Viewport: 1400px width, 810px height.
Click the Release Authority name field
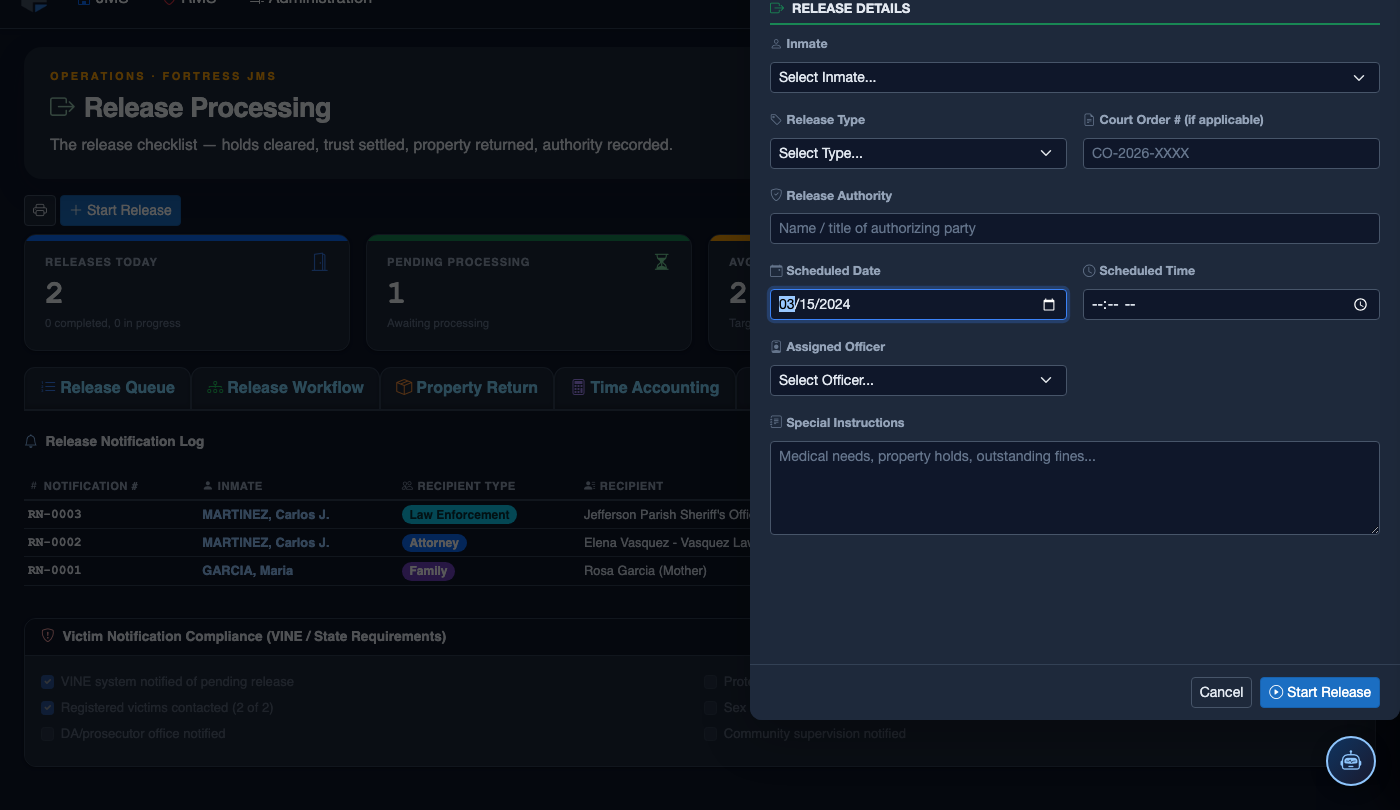(x=1074, y=228)
